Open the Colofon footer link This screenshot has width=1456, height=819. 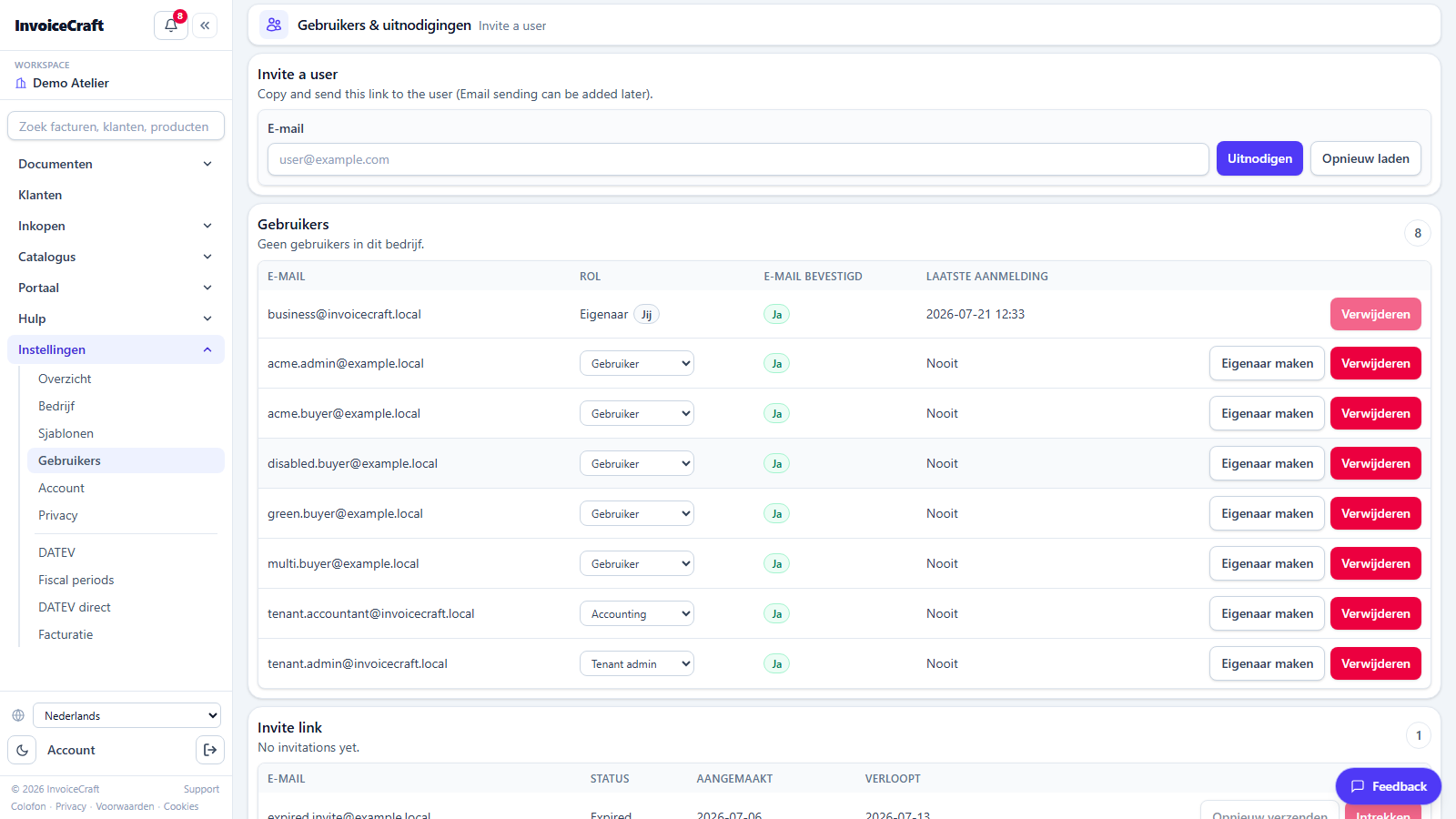coord(28,806)
